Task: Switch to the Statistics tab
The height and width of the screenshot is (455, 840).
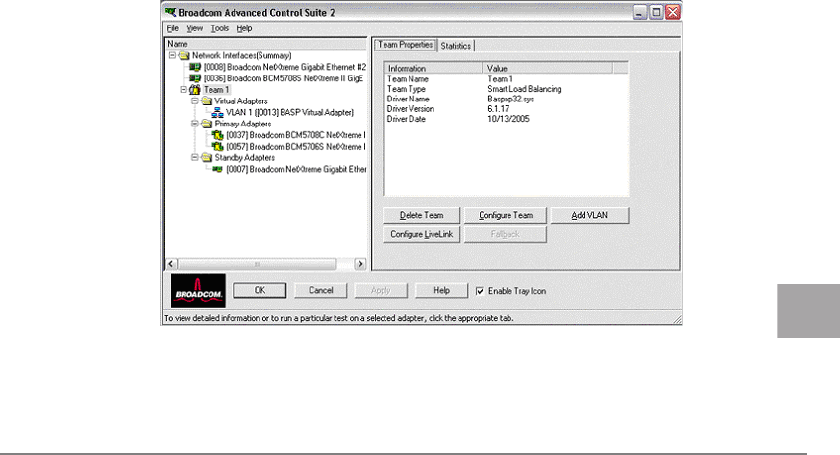Action: 456,46
